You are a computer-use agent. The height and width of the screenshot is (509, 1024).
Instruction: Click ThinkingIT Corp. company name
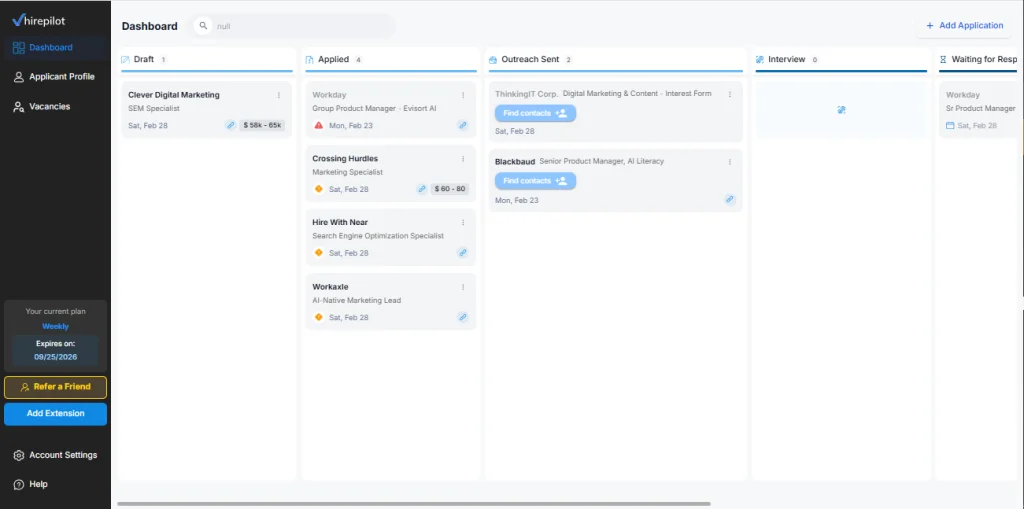pos(526,94)
